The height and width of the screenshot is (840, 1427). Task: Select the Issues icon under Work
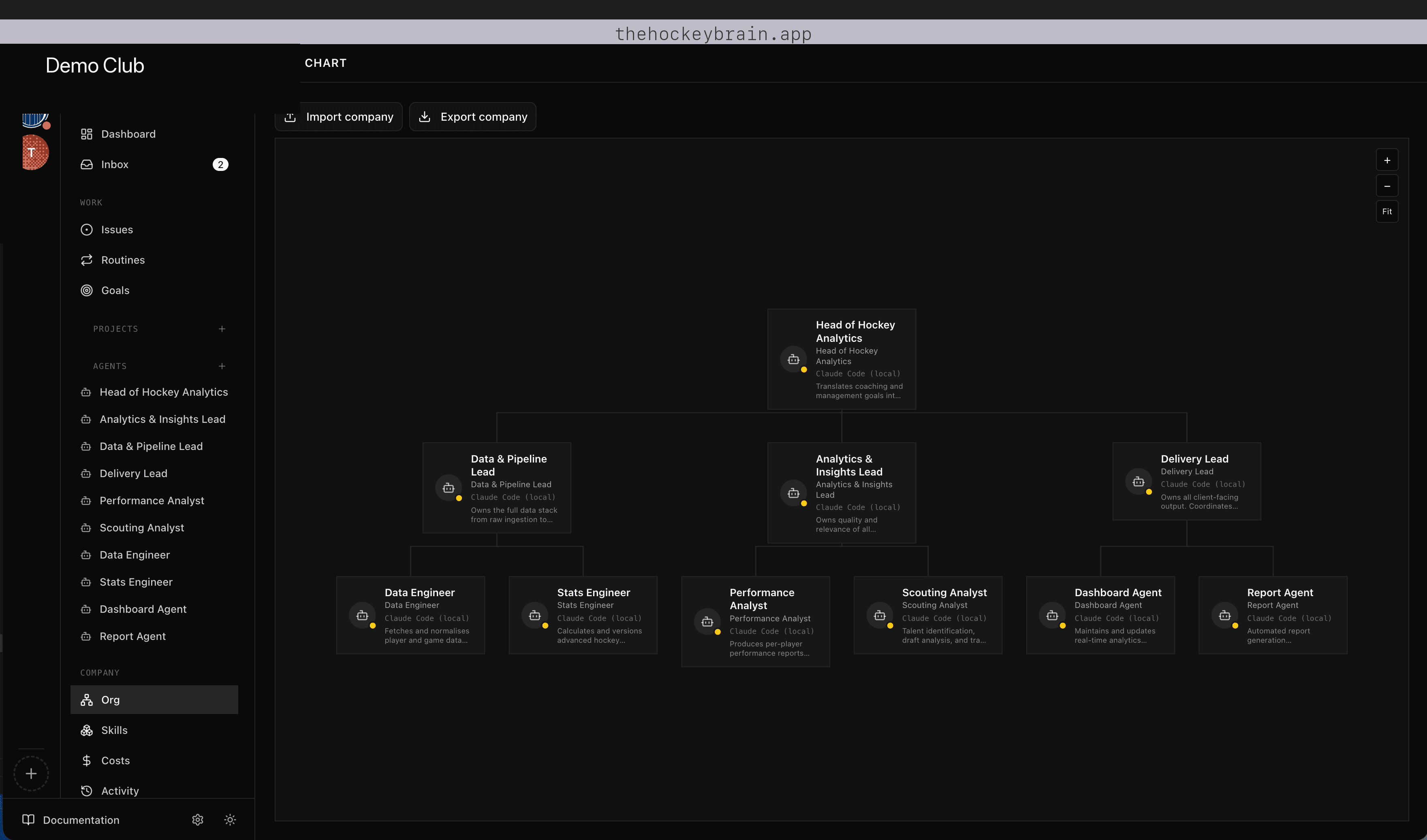point(86,229)
